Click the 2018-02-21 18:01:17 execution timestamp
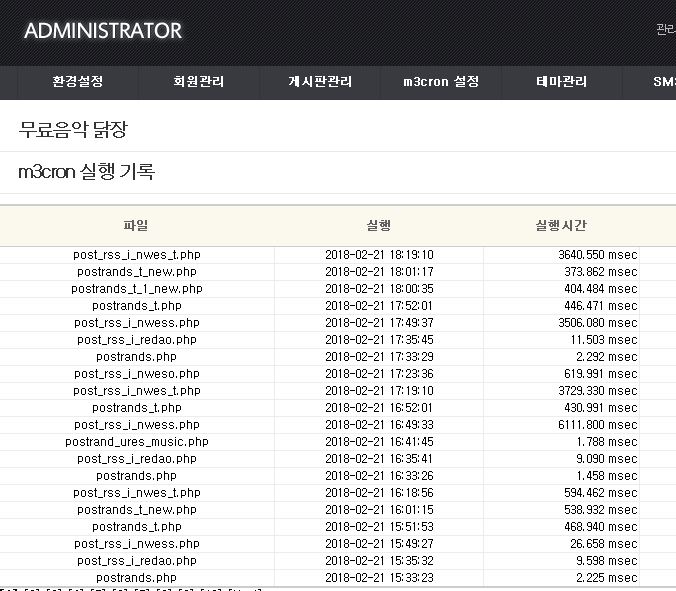676x591 pixels. pos(379,272)
